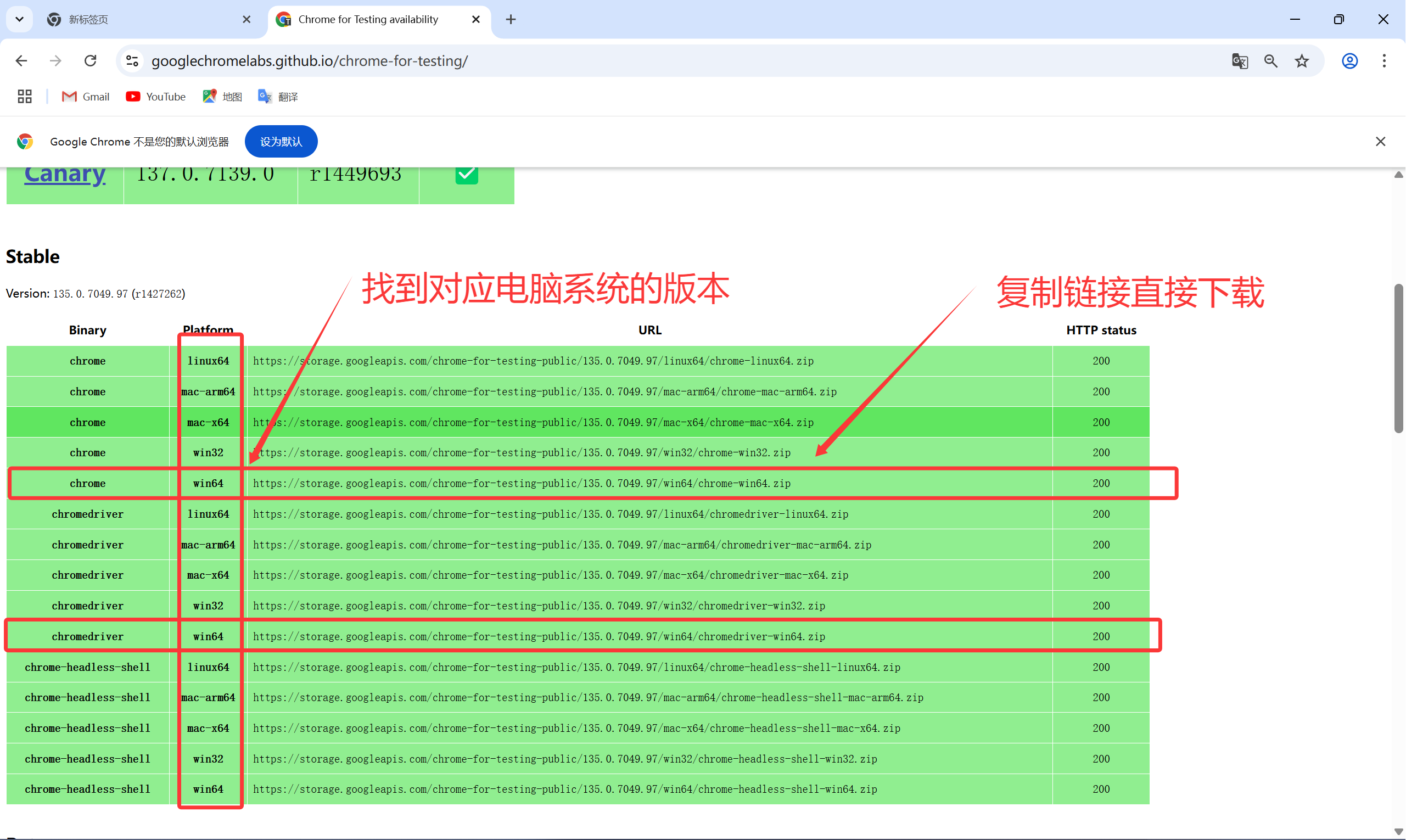Open a new tab with plus button
This screenshot has width=1406, height=840.
(511, 19)
